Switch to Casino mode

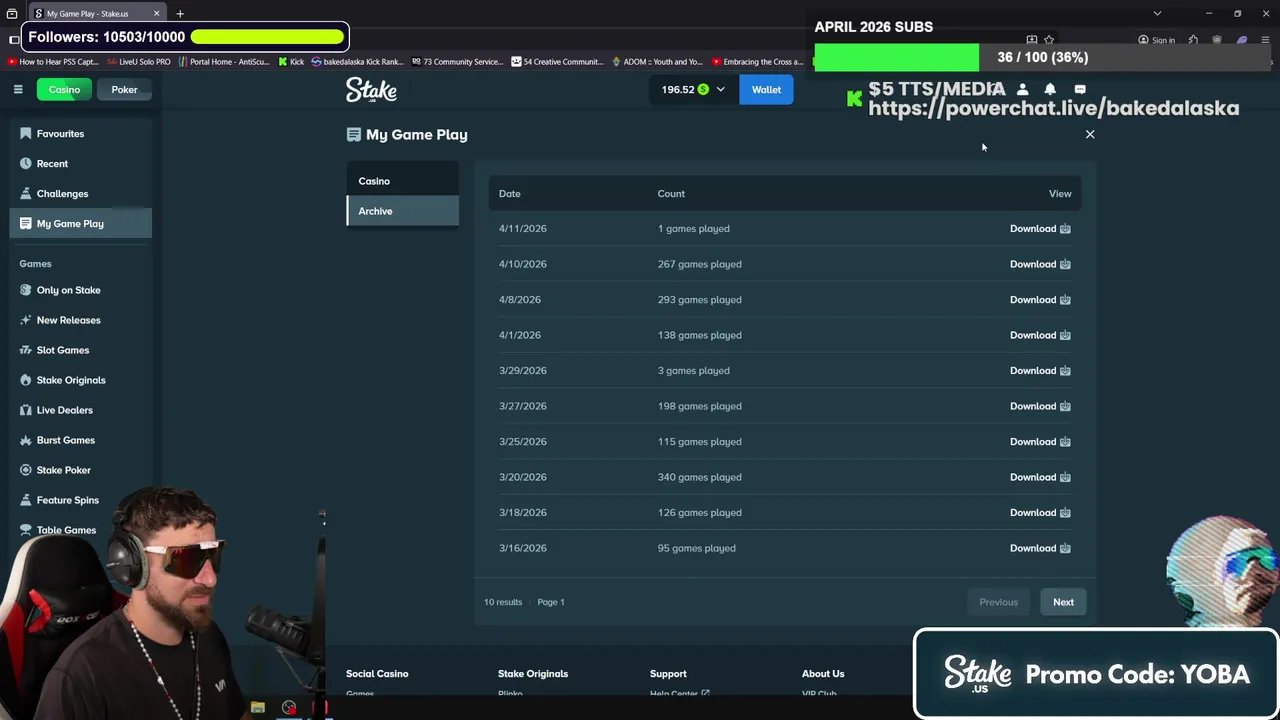coord(64,89)
